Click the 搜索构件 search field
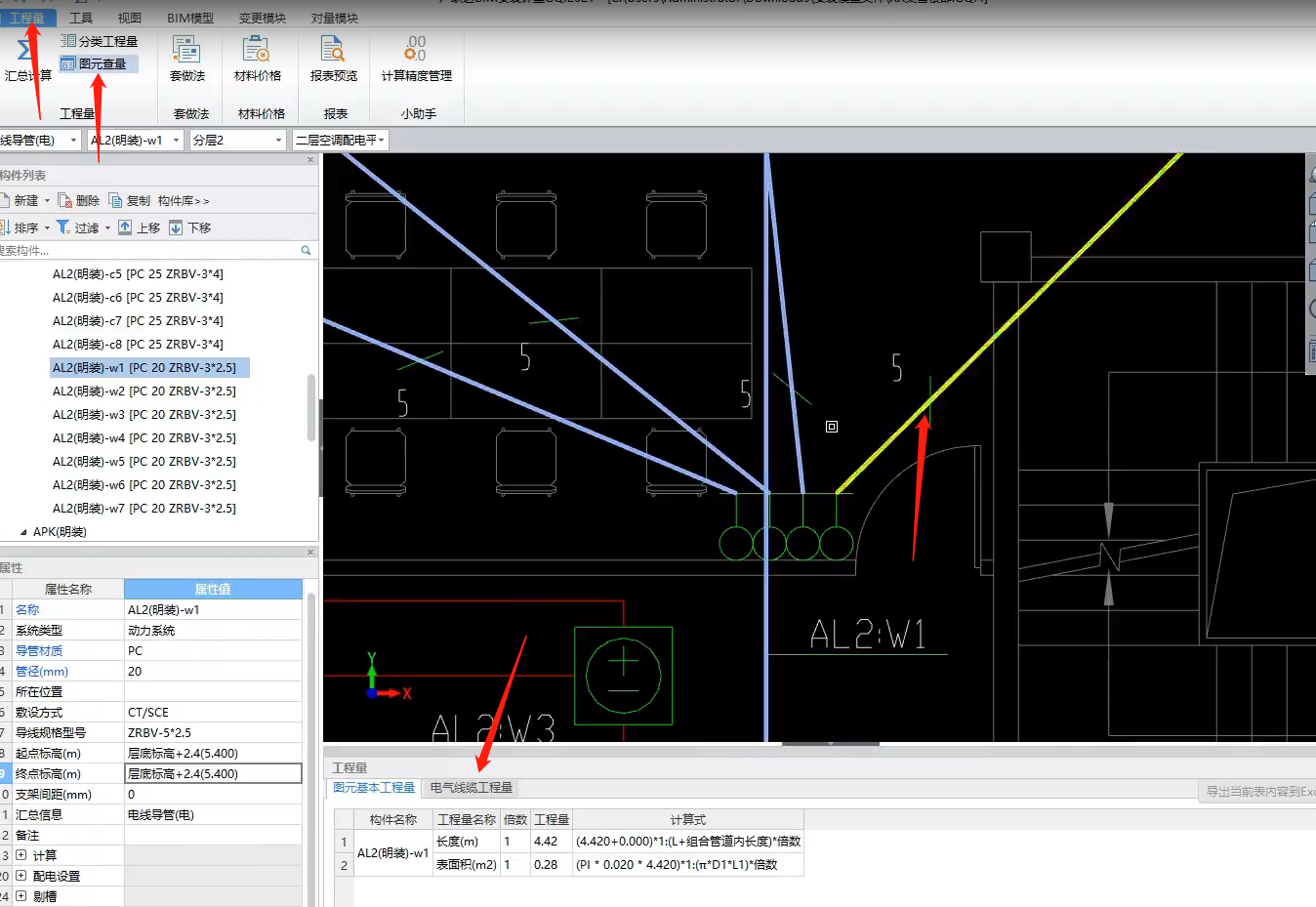The width and height of the screenshot is (1316, 907). (x=146, y=251)
